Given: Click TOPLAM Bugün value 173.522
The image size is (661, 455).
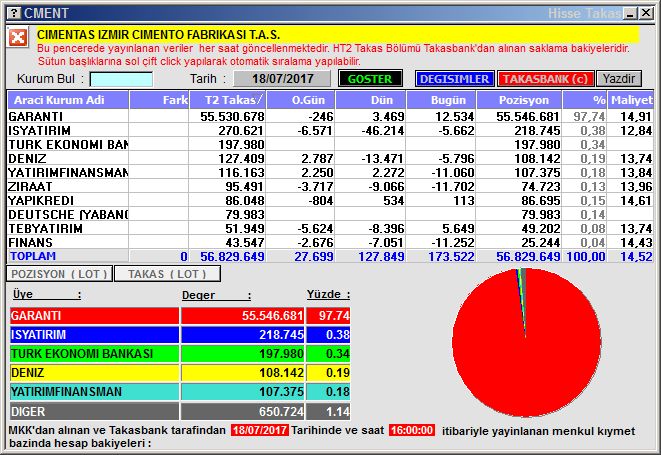Looking at the screenshot, I should point(451,256).
